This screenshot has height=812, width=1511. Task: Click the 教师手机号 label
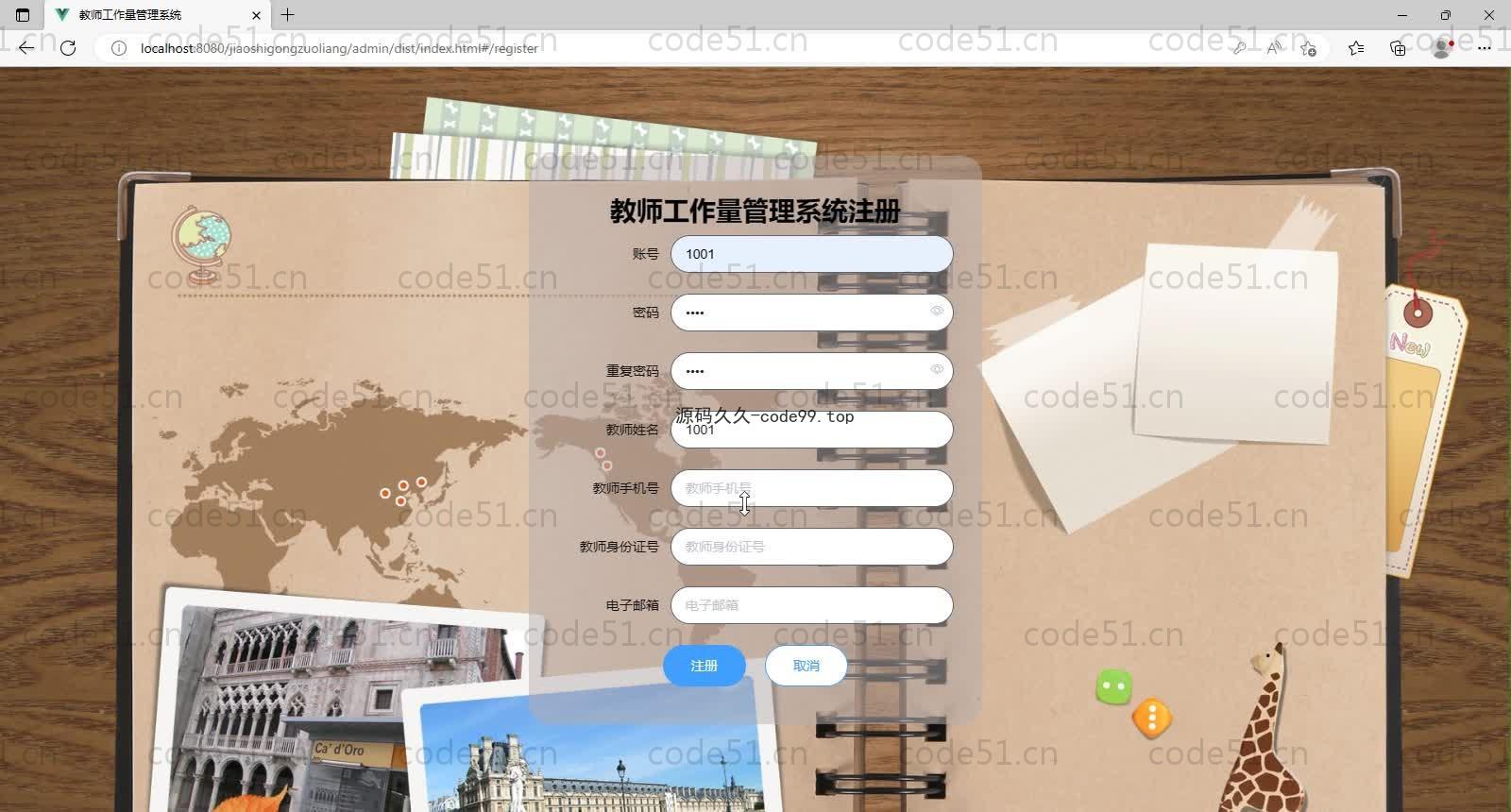click(x=626, y=488)
